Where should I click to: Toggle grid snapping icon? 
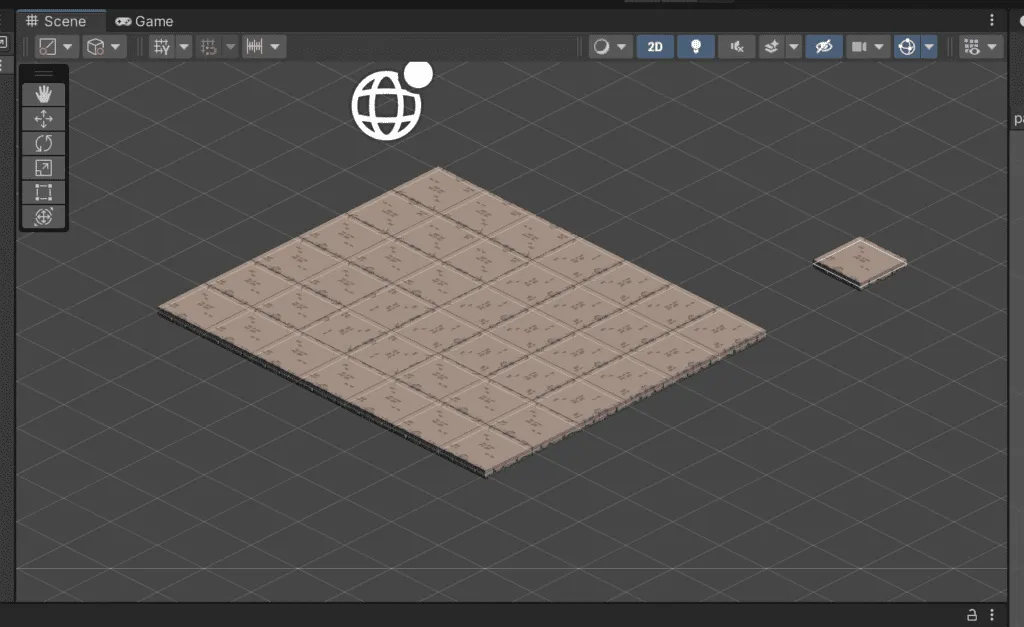click(x=162, y=47)
